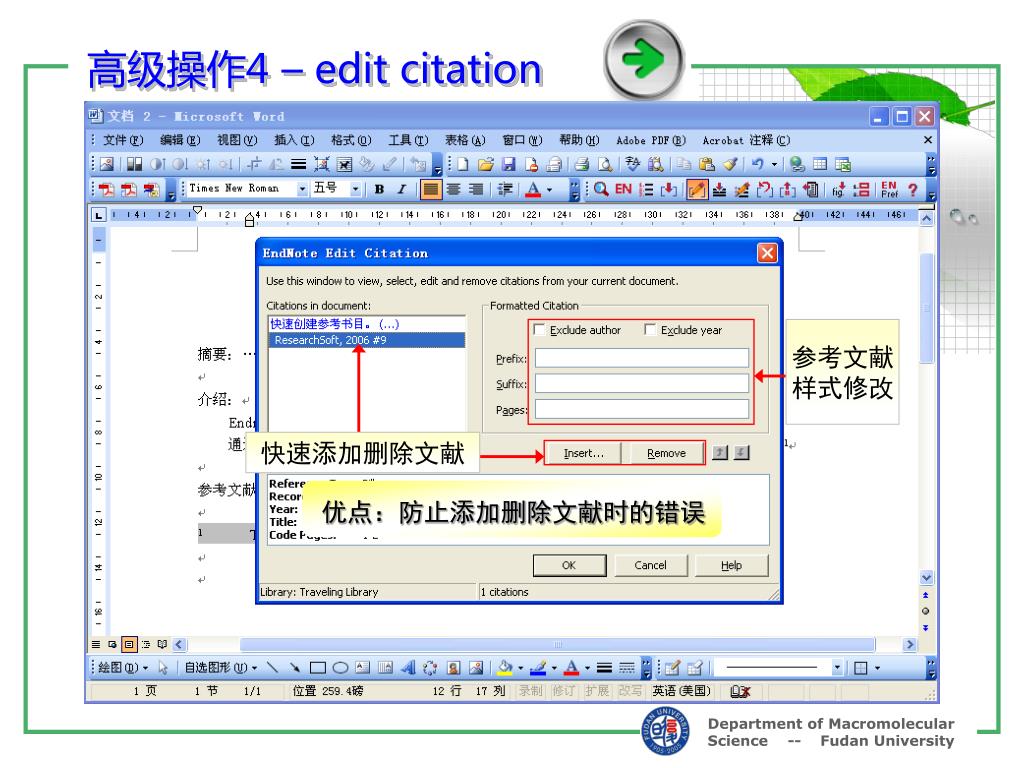The image size is (1024, 768).
Task: Click the Open folder icon in toolbar
Action: click(486, 164)
